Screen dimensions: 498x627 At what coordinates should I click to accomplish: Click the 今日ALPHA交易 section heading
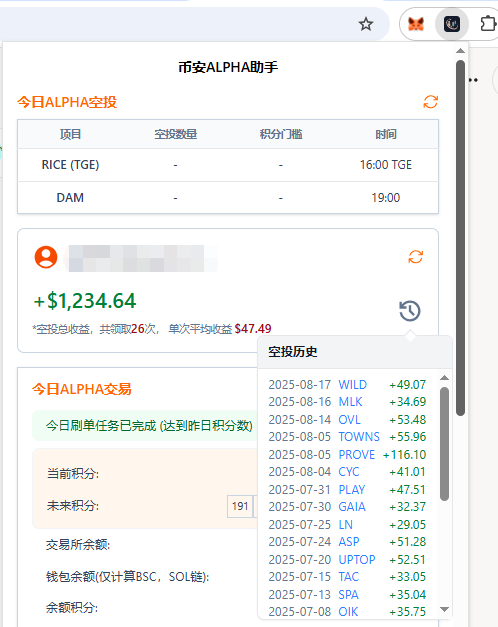pyautogui.click(x=82, y=389)
